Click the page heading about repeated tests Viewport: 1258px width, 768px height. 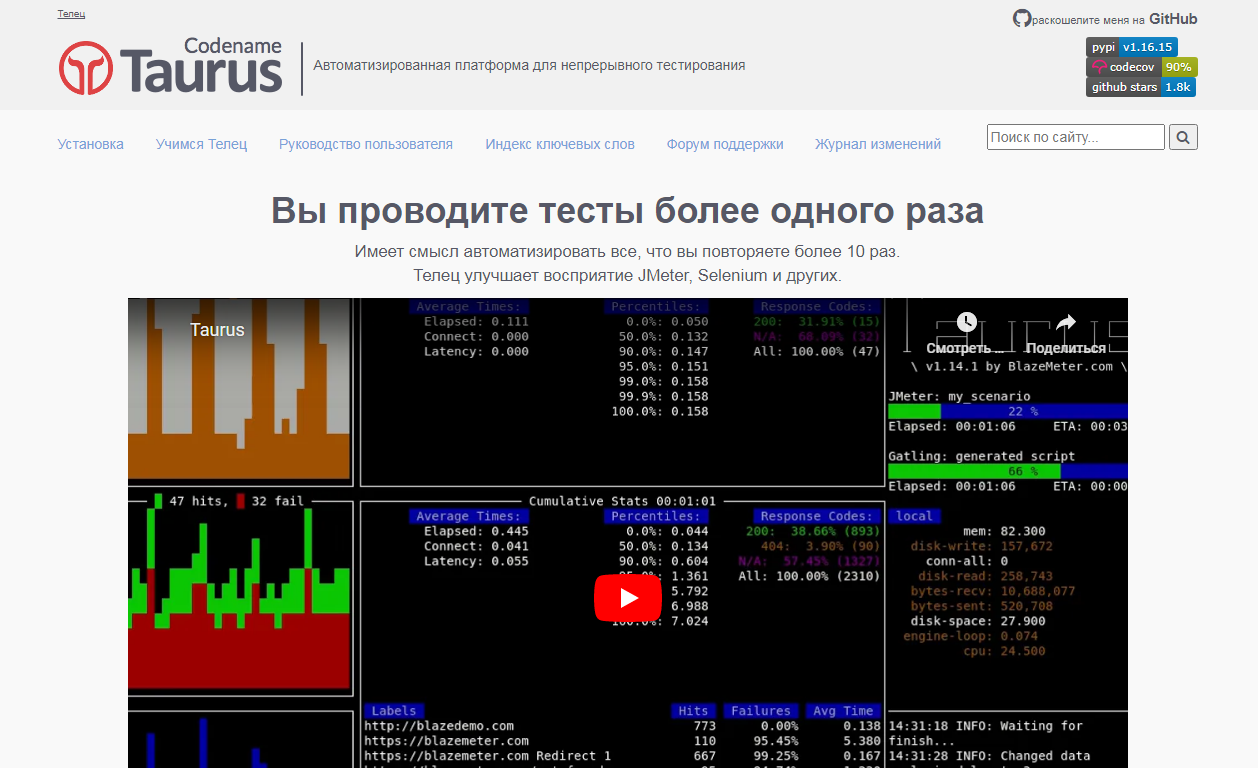[628, 211]
